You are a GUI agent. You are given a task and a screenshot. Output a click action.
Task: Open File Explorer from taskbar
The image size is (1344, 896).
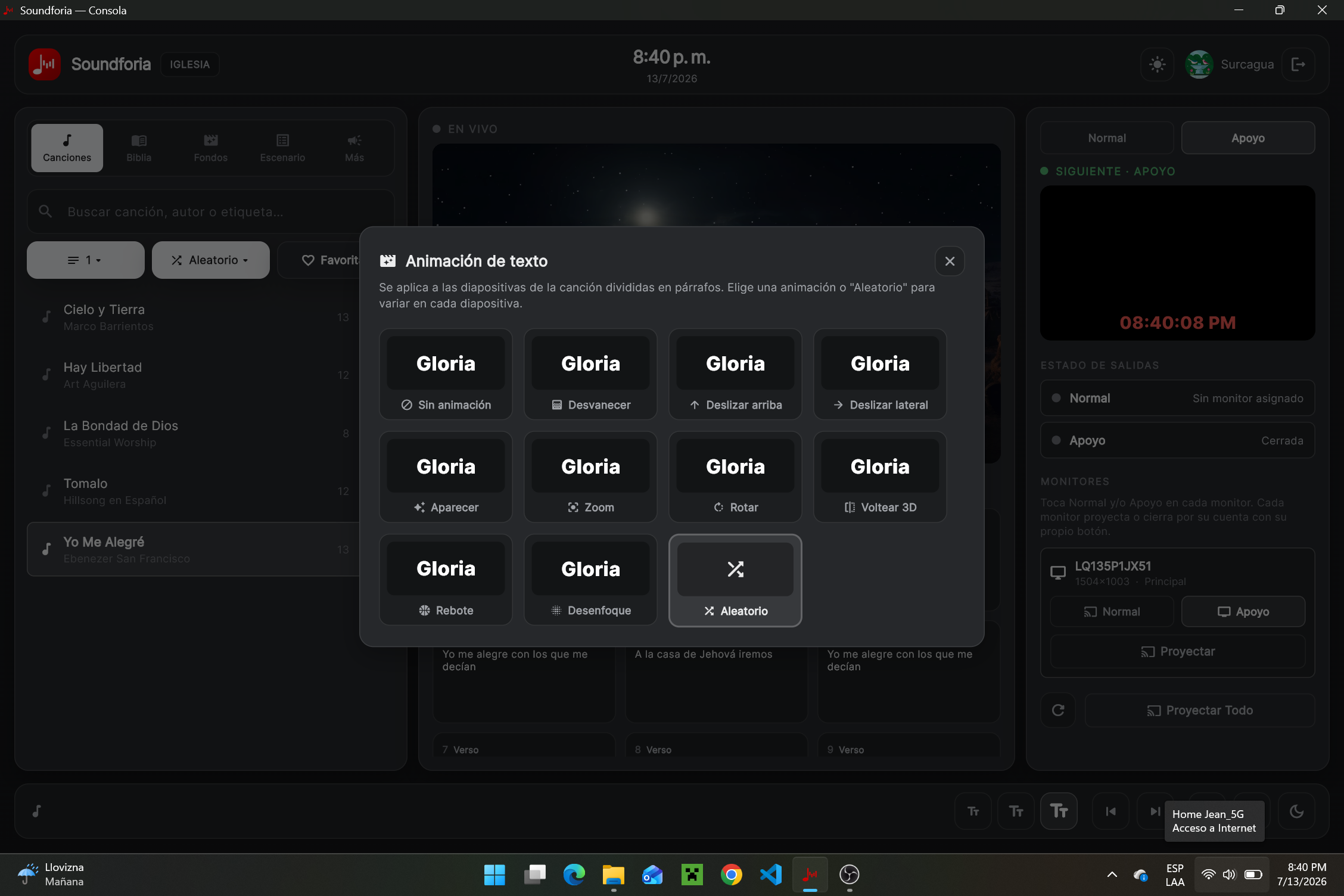613,875
